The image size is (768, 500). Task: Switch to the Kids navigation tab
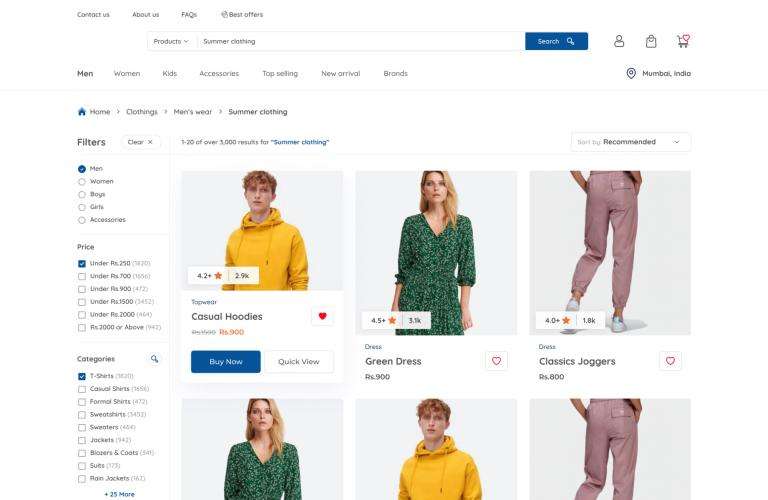click(x=169, y=73)
